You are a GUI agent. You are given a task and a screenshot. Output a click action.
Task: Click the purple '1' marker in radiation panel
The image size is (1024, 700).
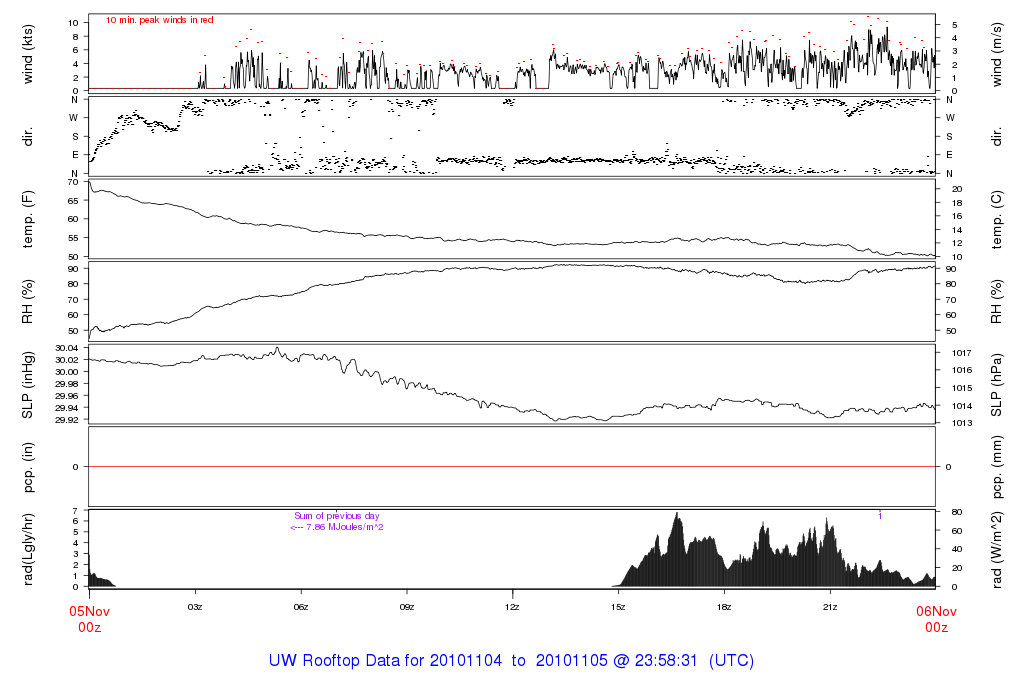[x=880, y=516]
